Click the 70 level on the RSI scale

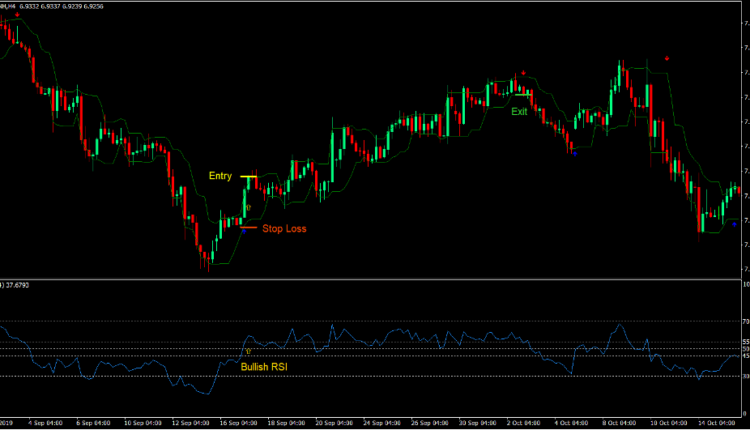click(x=744, y=322)
